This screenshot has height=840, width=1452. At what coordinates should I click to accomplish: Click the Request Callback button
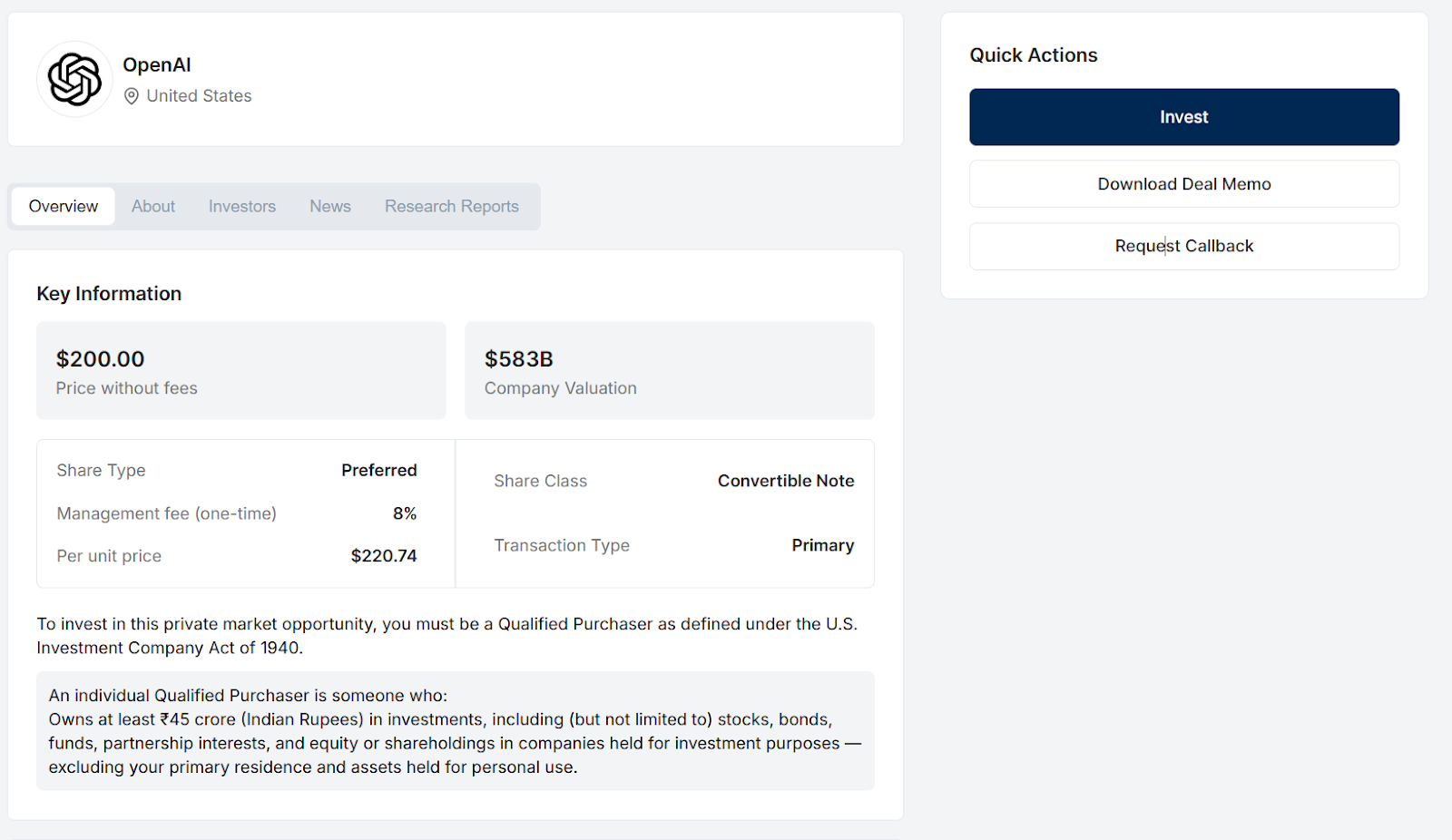tap(1183, 247)
